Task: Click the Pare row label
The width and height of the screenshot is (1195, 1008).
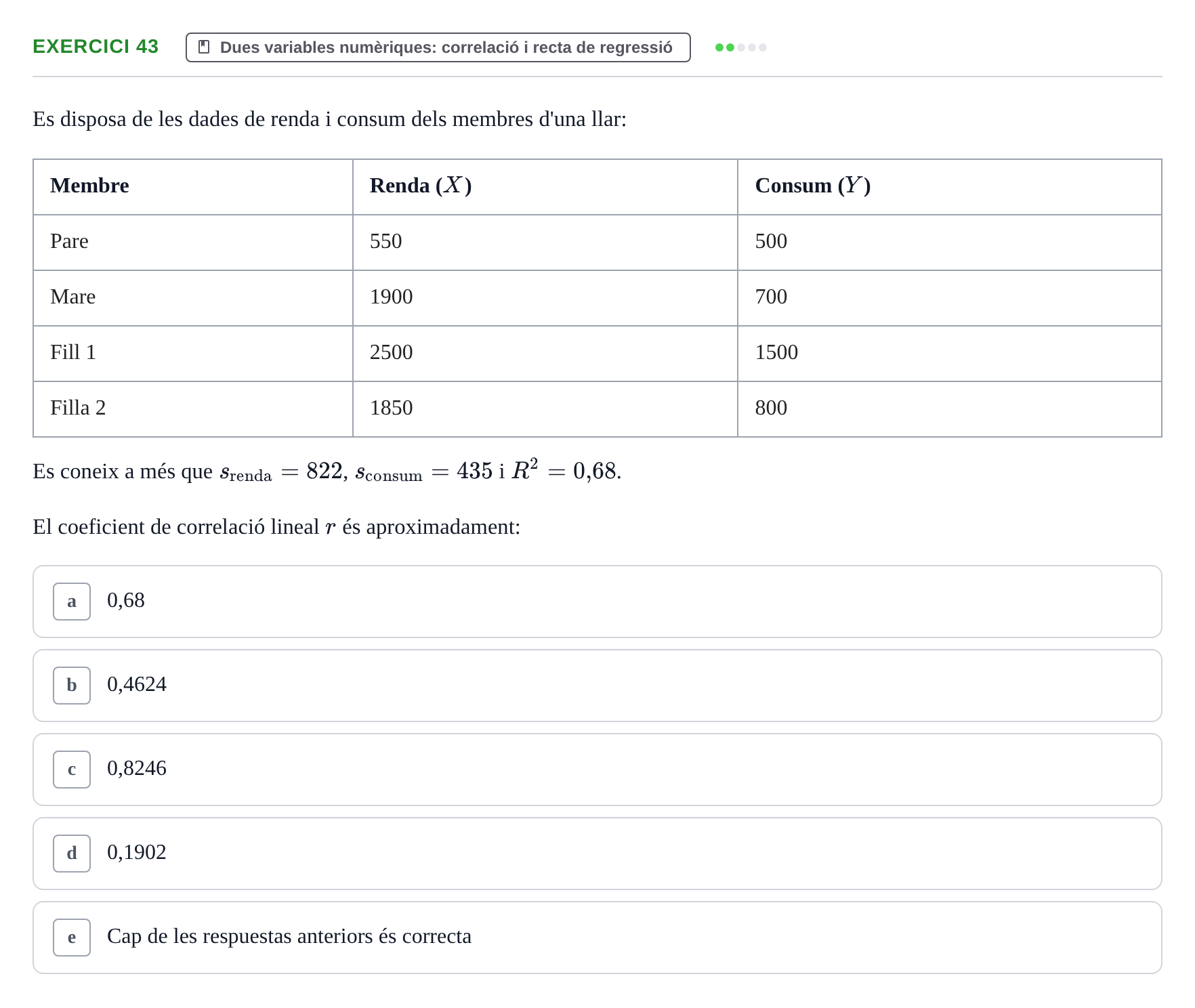Action: click(x=69, y=241)
